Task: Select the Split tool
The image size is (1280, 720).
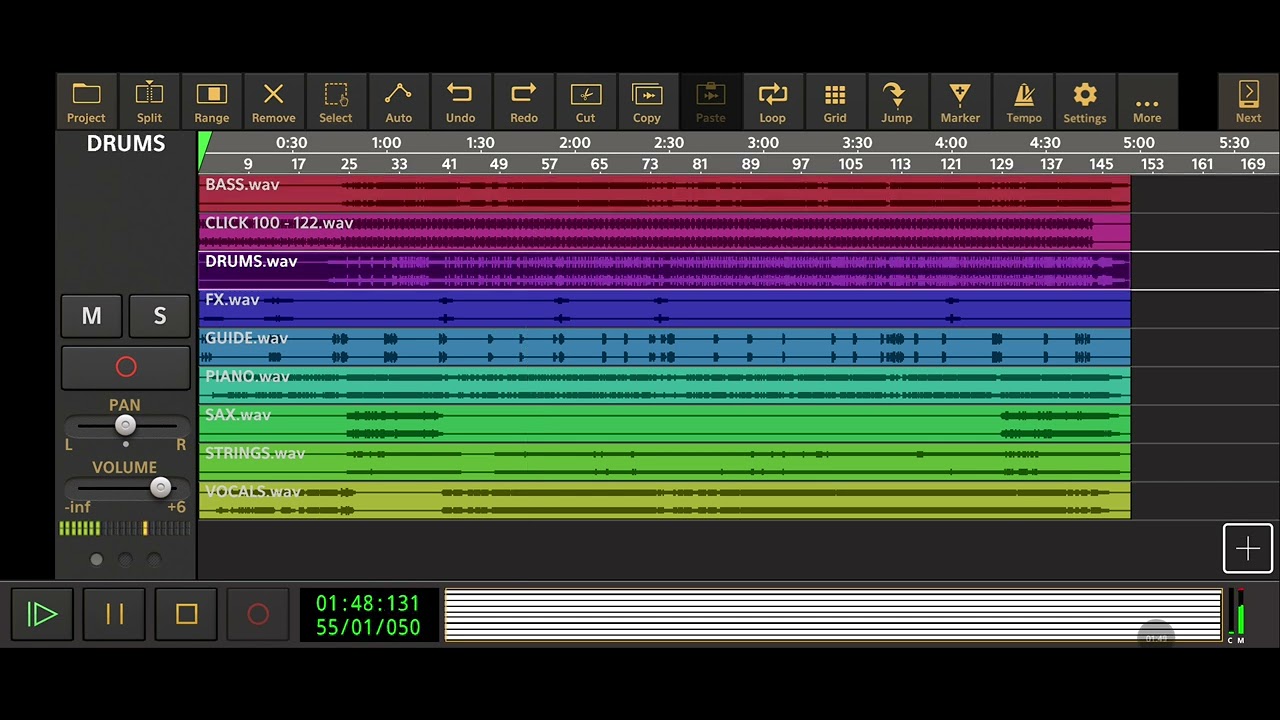Action: point(149,102)
